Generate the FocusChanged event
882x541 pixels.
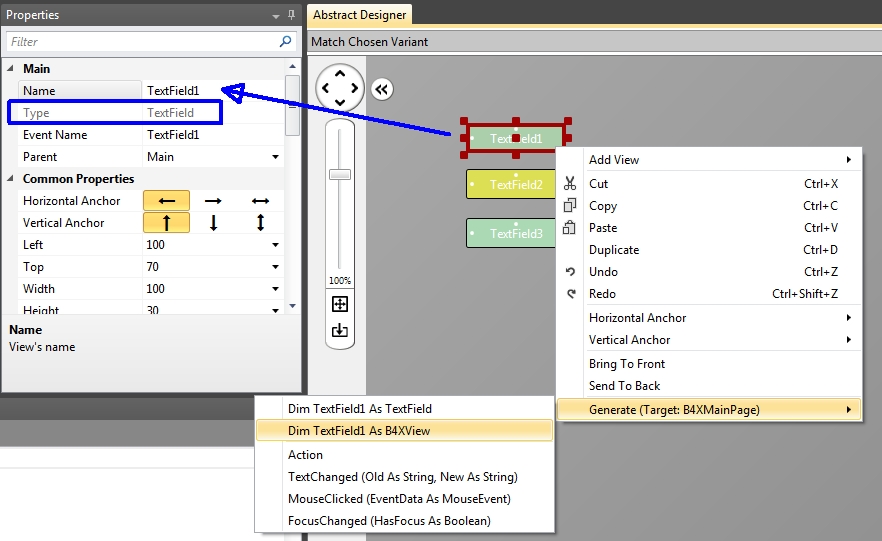click(404, 521)
